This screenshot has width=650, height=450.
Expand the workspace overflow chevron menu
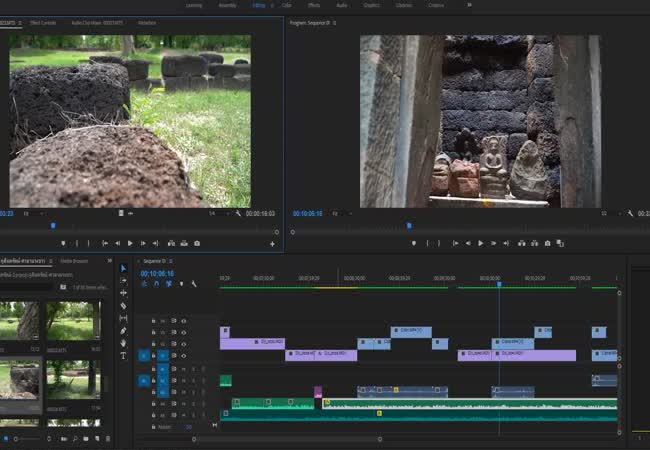point(469,5)
